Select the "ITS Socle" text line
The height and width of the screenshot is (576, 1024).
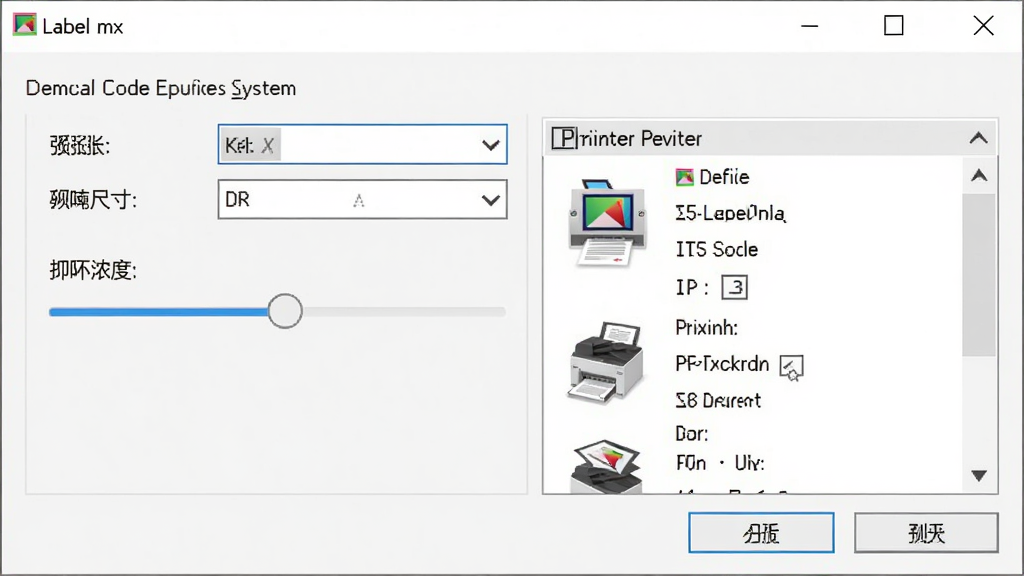click(x=716, y=249)
